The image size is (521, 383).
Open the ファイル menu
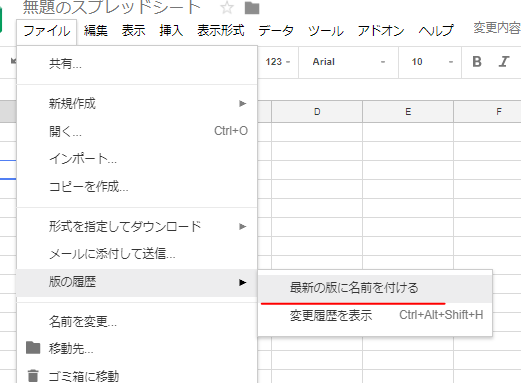pyautogui.click(x=47, y=31)
